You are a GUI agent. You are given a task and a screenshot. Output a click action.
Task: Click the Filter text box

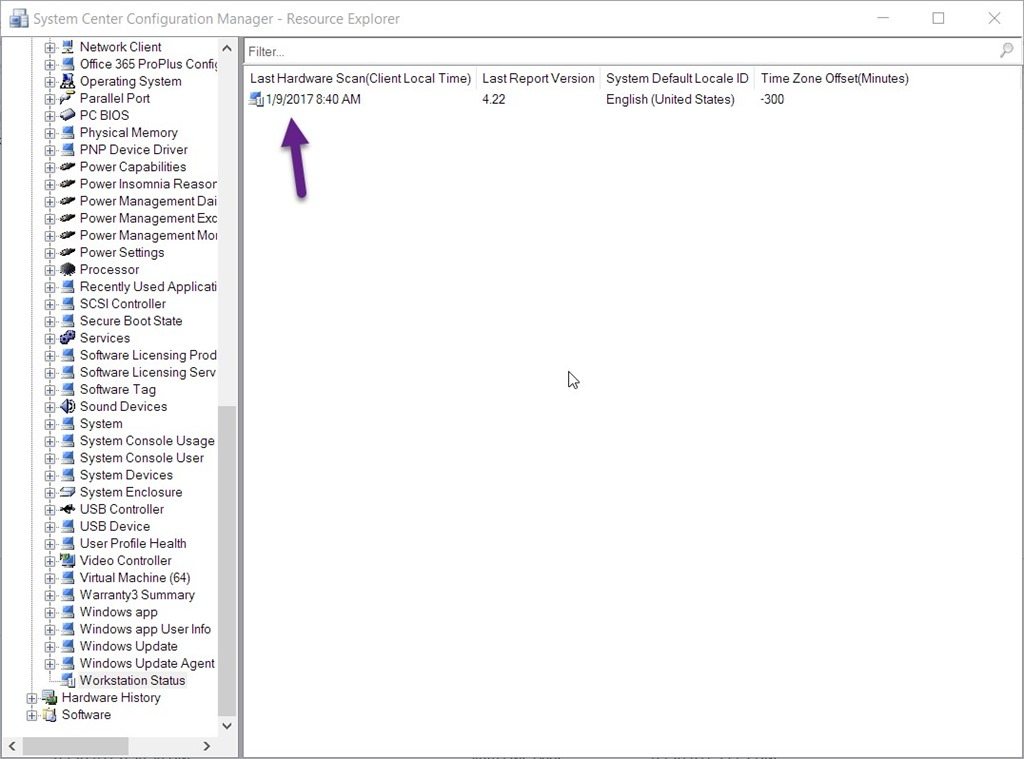click(x=620, y=51)
